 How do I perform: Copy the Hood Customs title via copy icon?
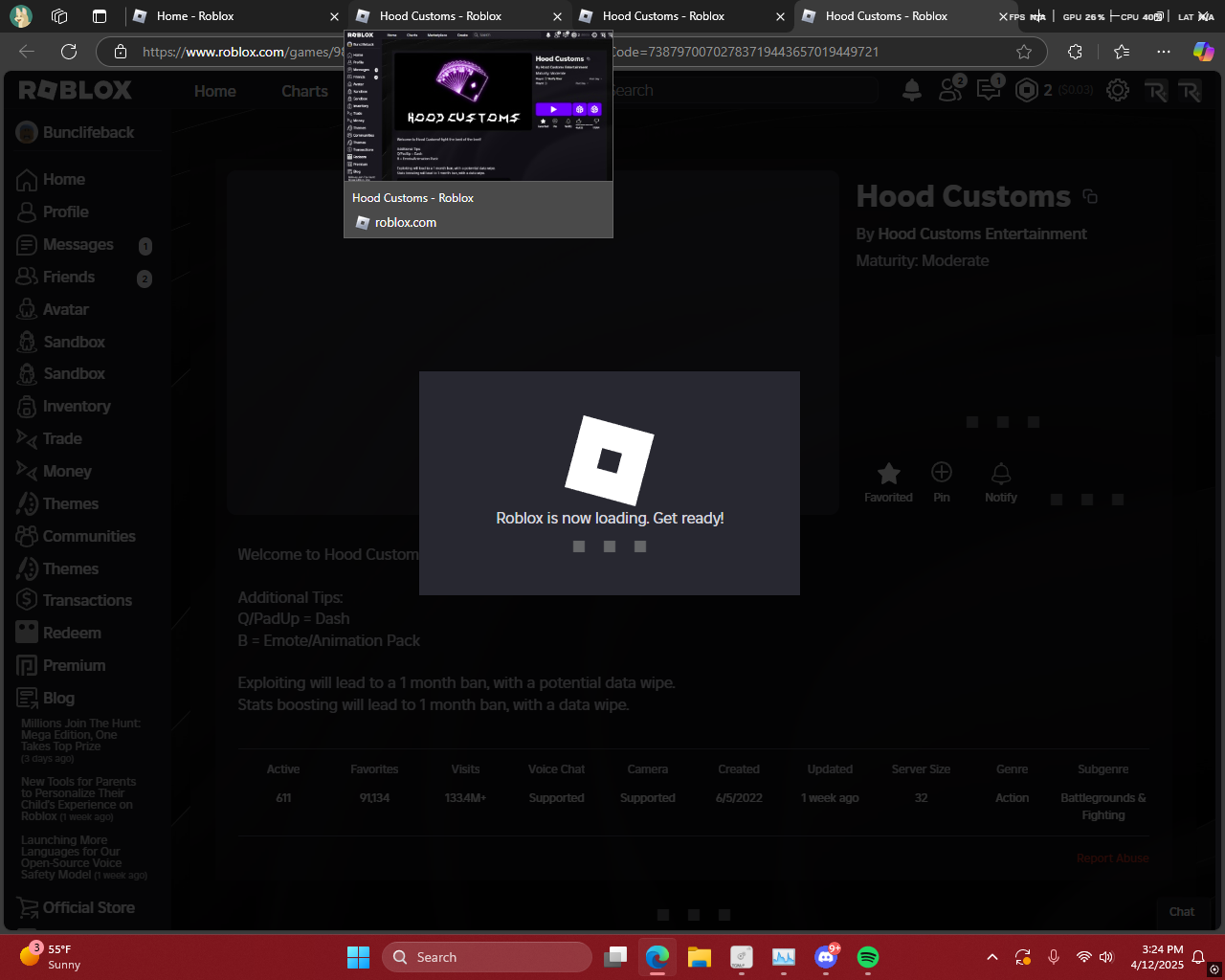[x=1090, y=196]
